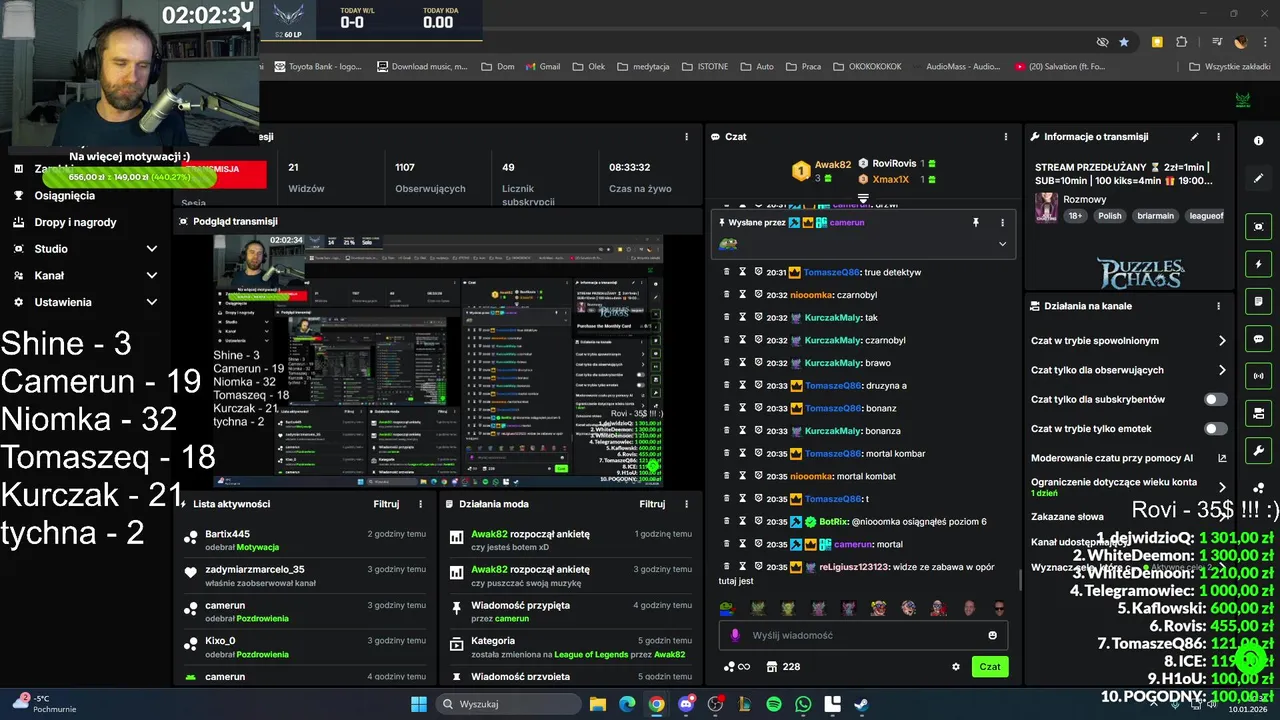Delete TomaszeQ86's 'true detektyw' message via its trash icon
Viewport: 1280px width, 720px height.
pyautogui.click(x=727, y=272)
